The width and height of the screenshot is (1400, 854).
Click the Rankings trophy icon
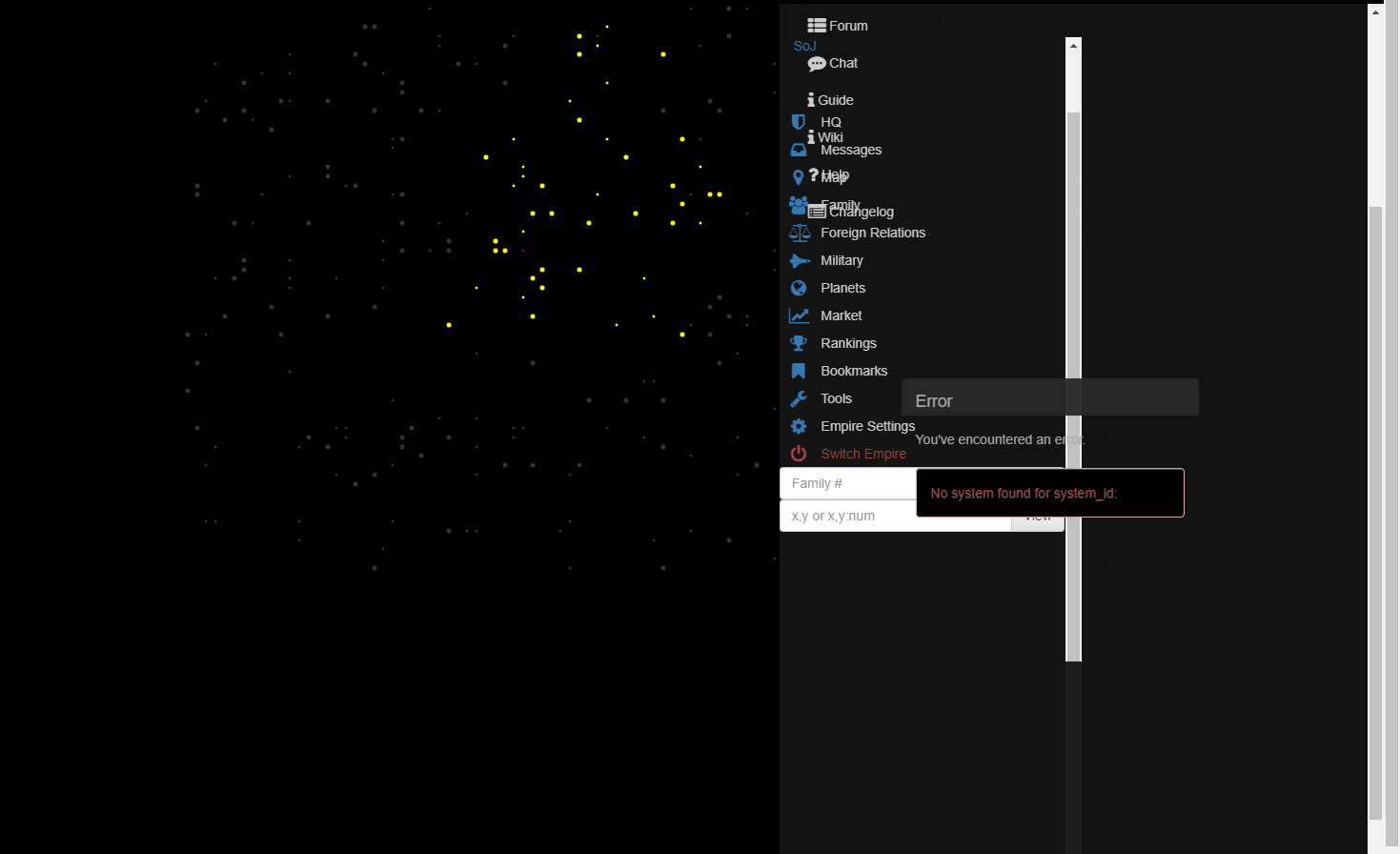point(799,343)
